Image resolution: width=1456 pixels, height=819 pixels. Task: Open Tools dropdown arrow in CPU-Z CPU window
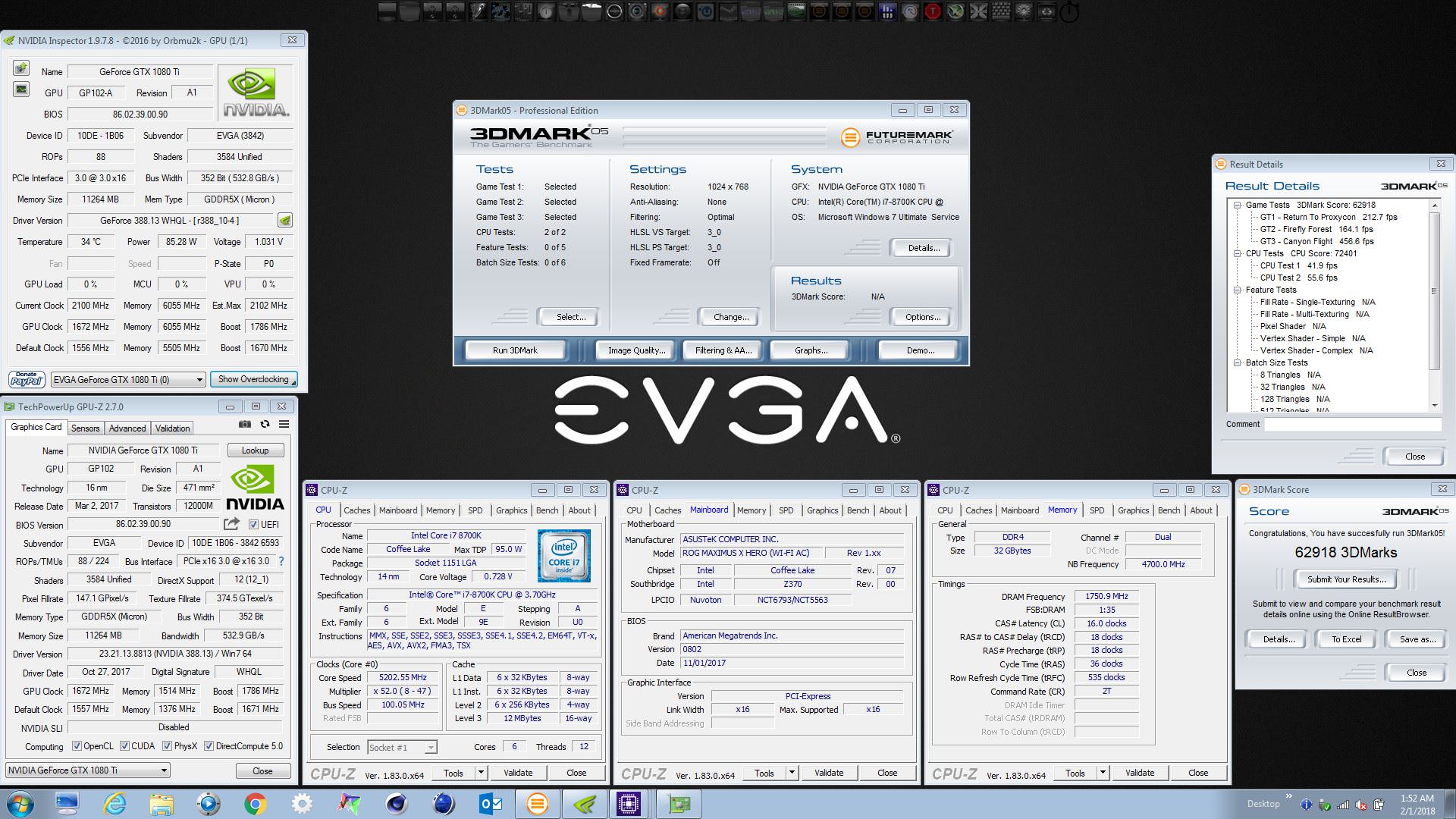click(x=481, y=773)
